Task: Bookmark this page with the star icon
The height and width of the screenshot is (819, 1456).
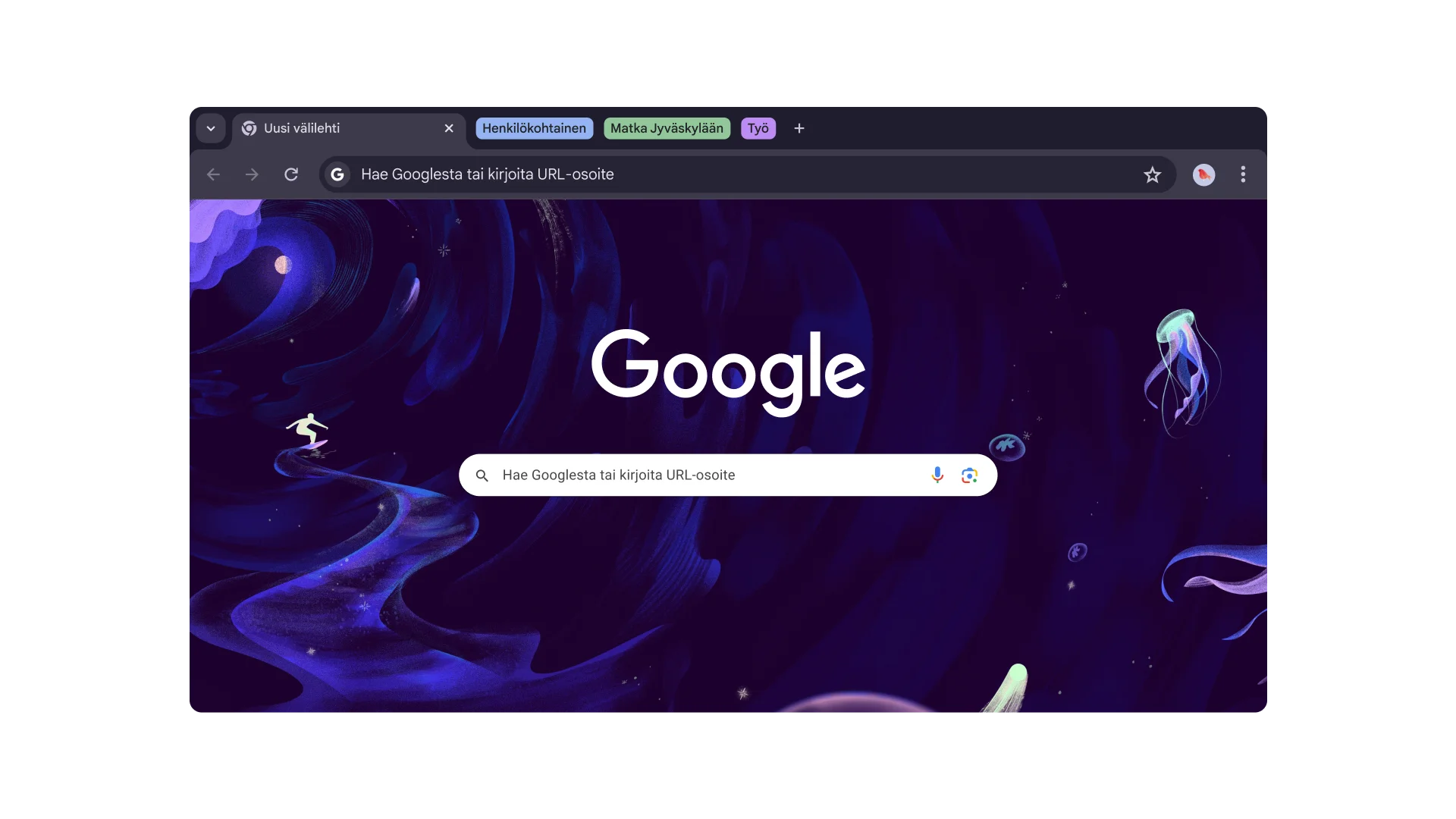Action: click(1152, 175)
